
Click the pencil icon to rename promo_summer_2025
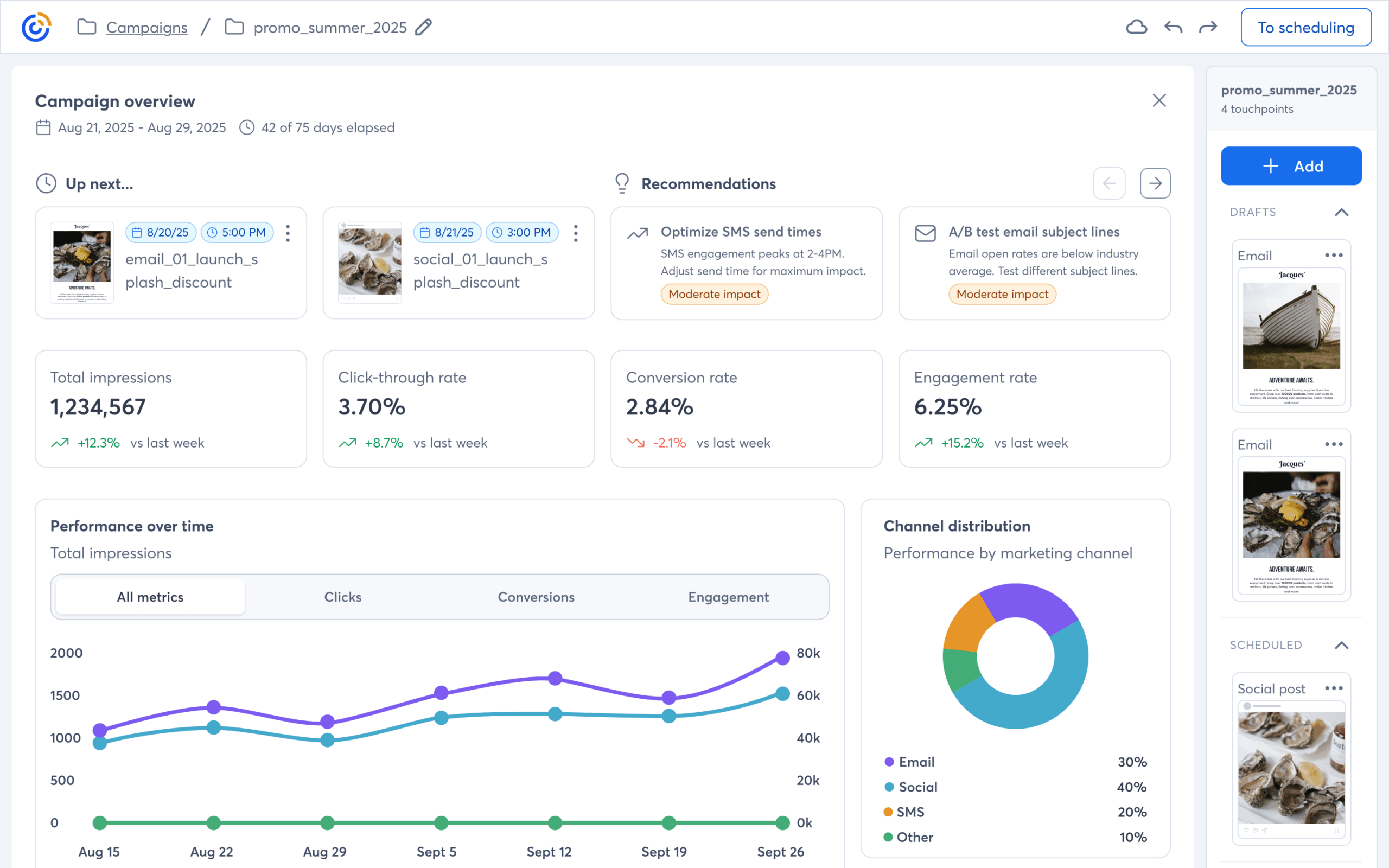tap(424, 27)
